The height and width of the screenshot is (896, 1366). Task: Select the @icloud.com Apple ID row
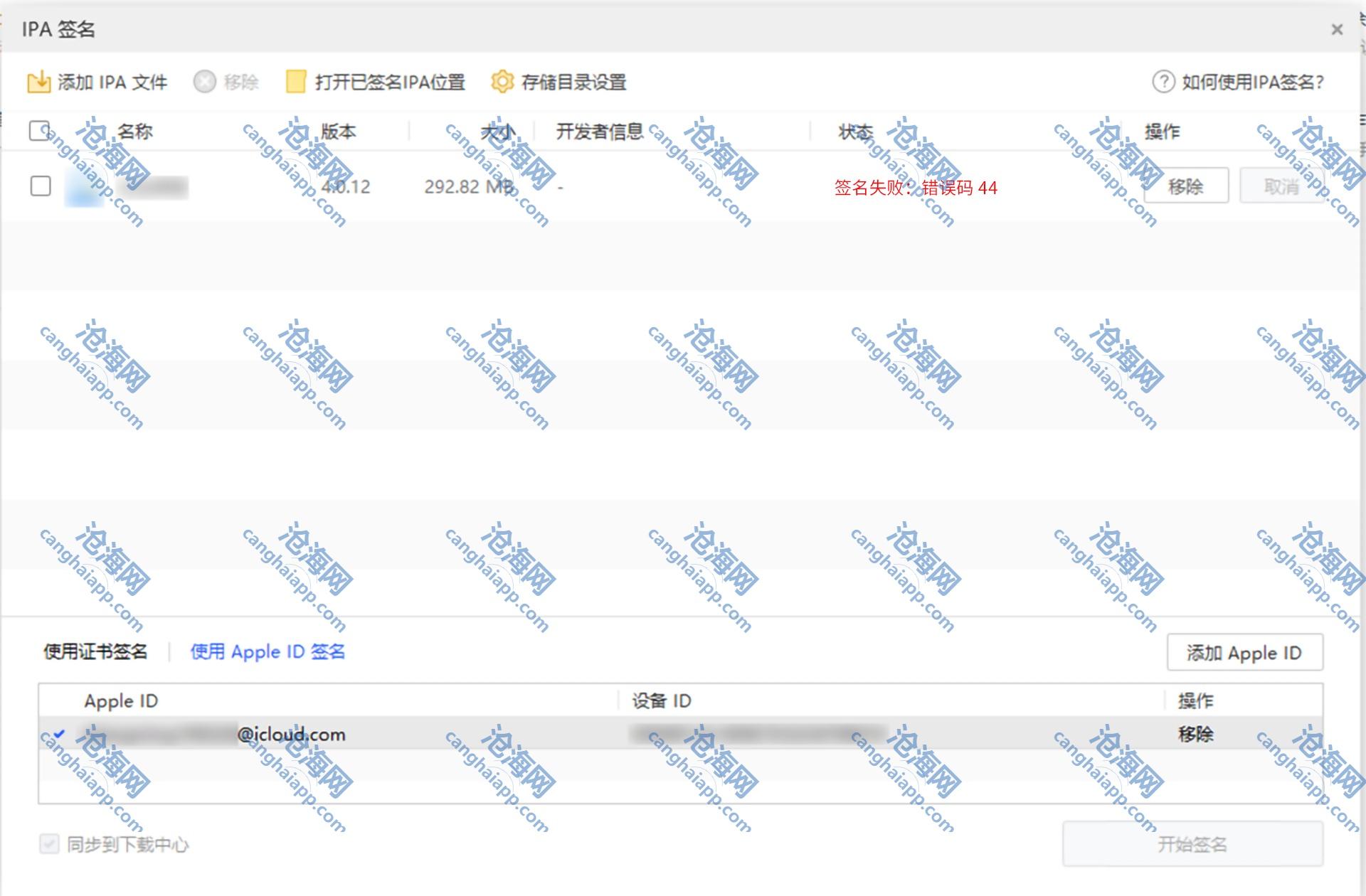pyautogui.click(x=292, y=734)
